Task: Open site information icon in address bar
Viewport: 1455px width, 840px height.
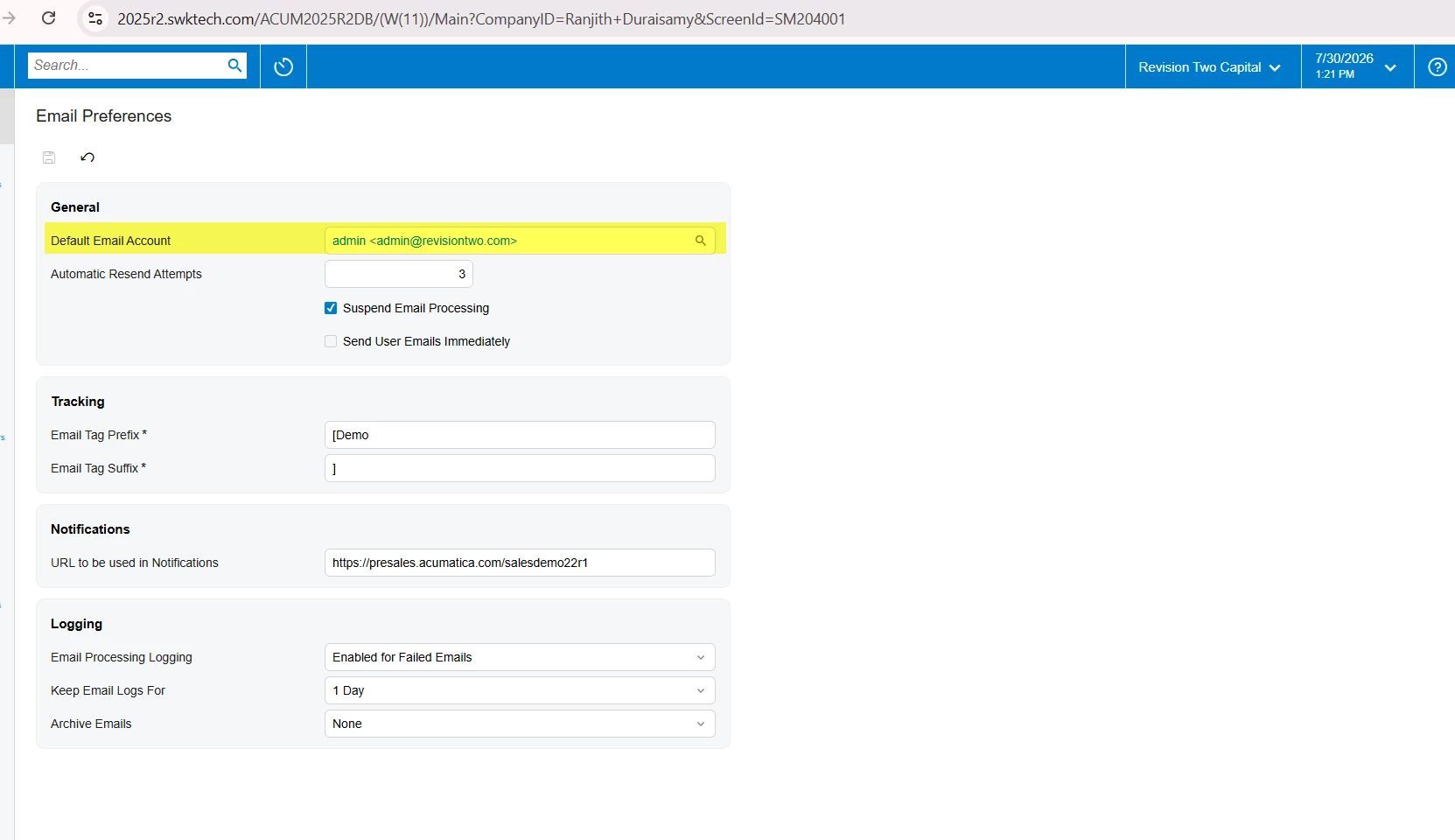Action: [95, 18]
